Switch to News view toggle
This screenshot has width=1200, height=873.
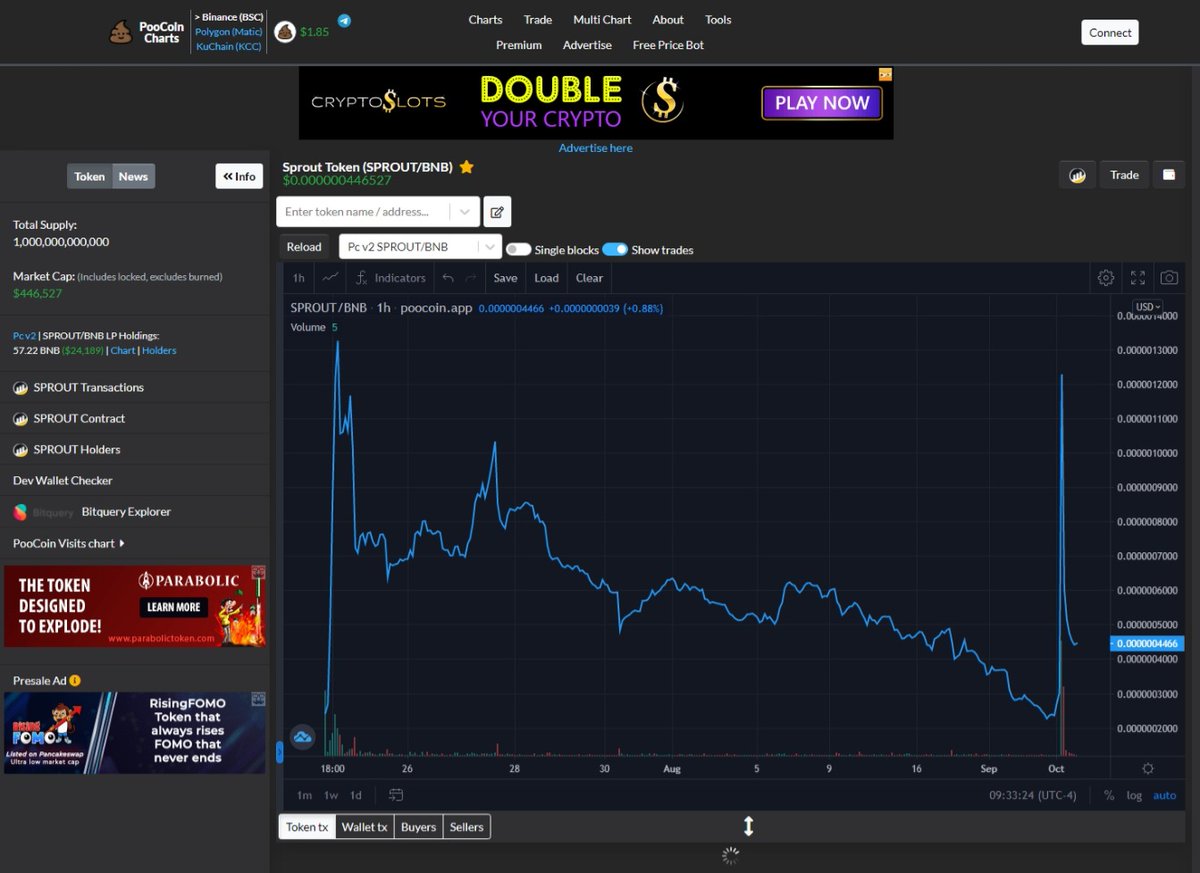coord(133,176)
